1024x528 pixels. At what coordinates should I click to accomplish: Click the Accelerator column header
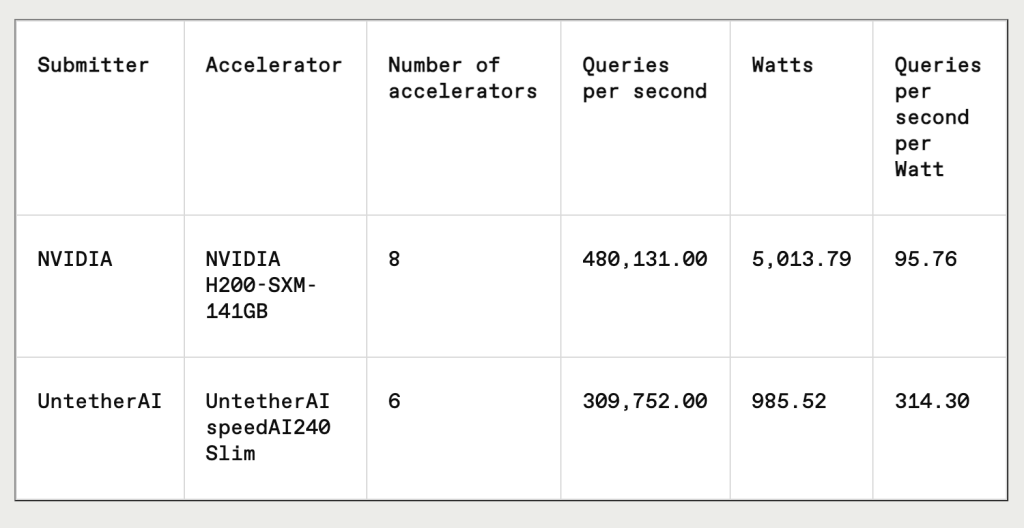(274, 65)
